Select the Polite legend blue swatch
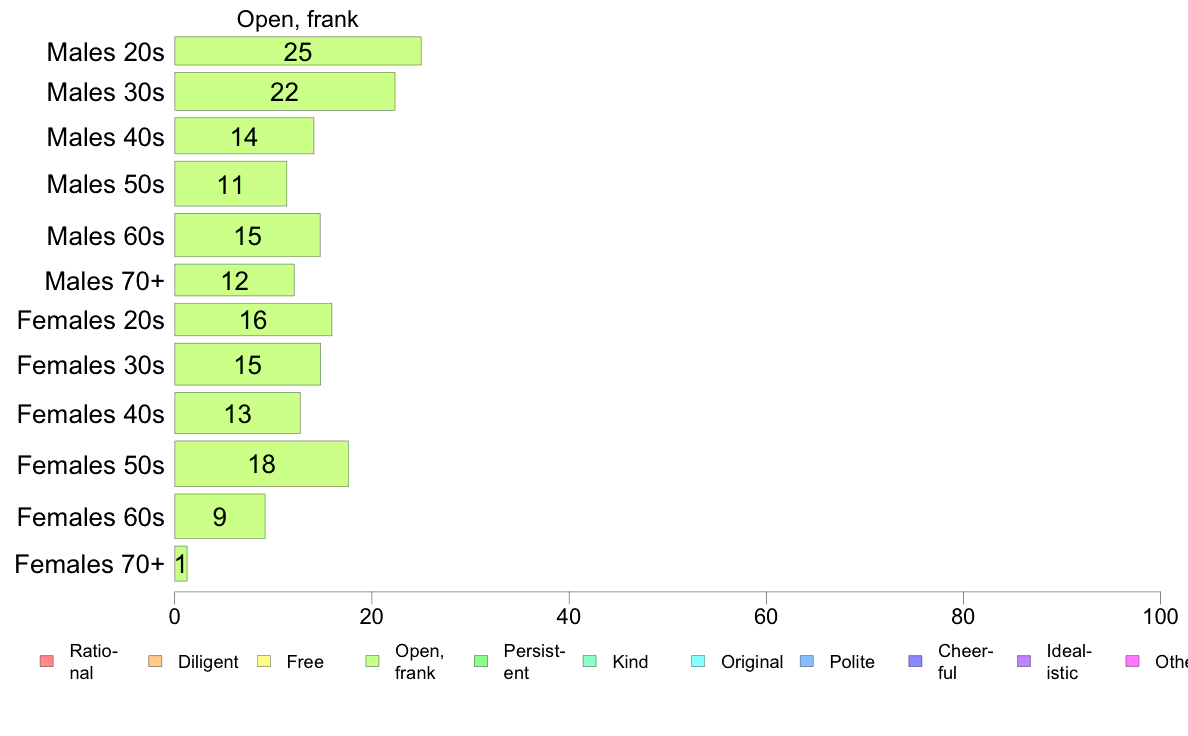Screen dimensions: 1188x736 (x=807, y=661)
